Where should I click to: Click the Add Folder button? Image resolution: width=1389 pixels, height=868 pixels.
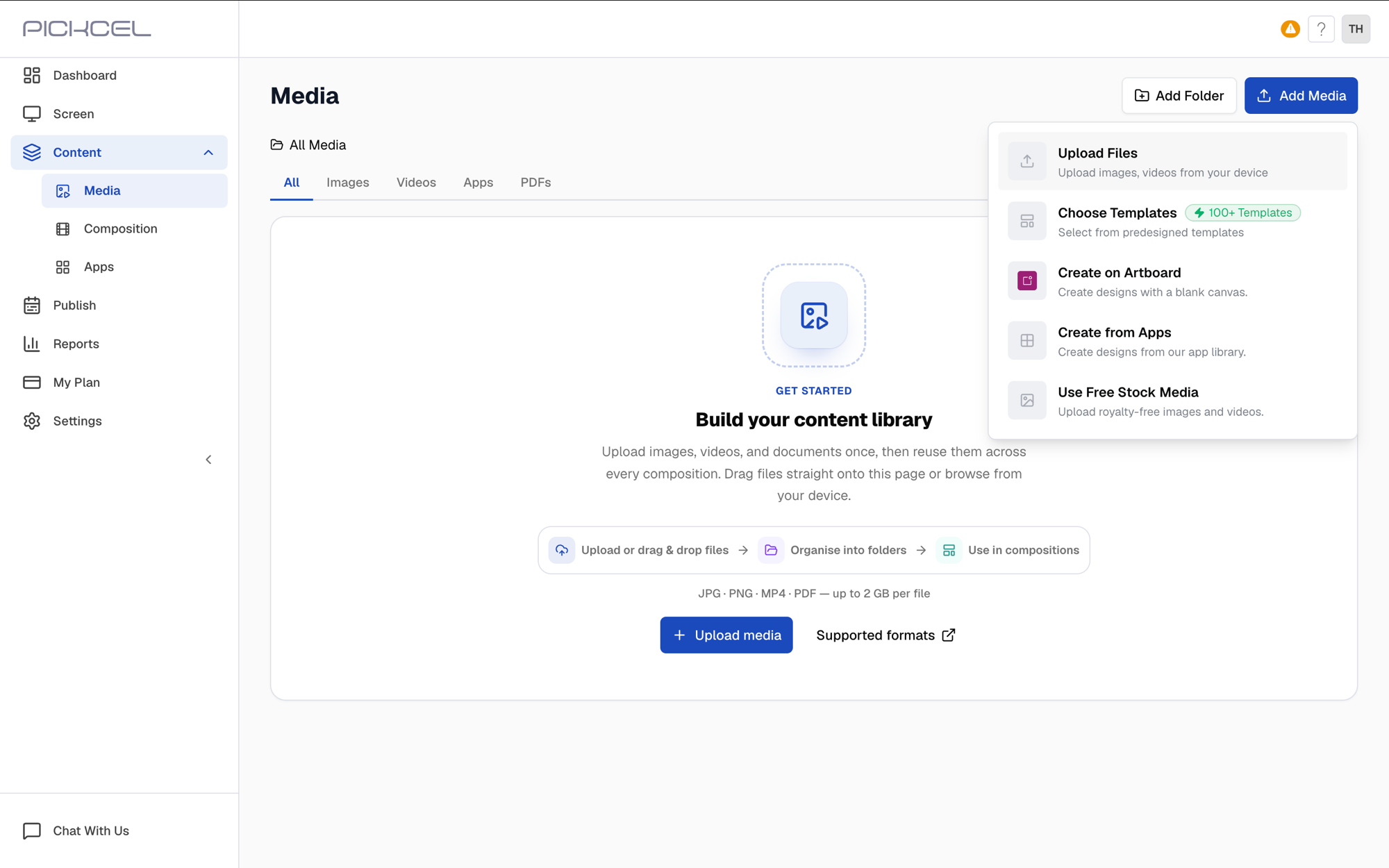1179,95
